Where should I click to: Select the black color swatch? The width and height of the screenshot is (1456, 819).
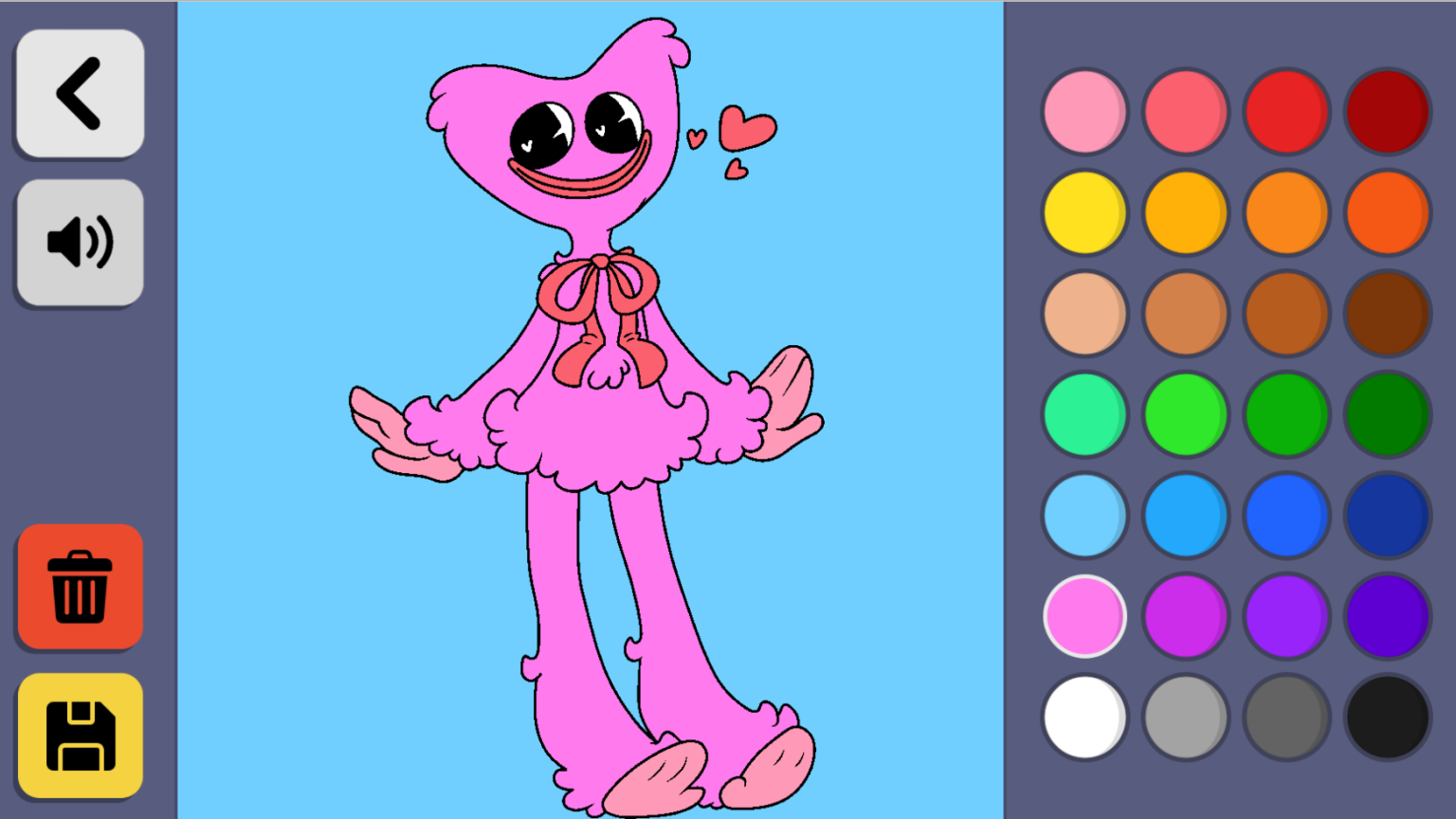[1387, 718]
